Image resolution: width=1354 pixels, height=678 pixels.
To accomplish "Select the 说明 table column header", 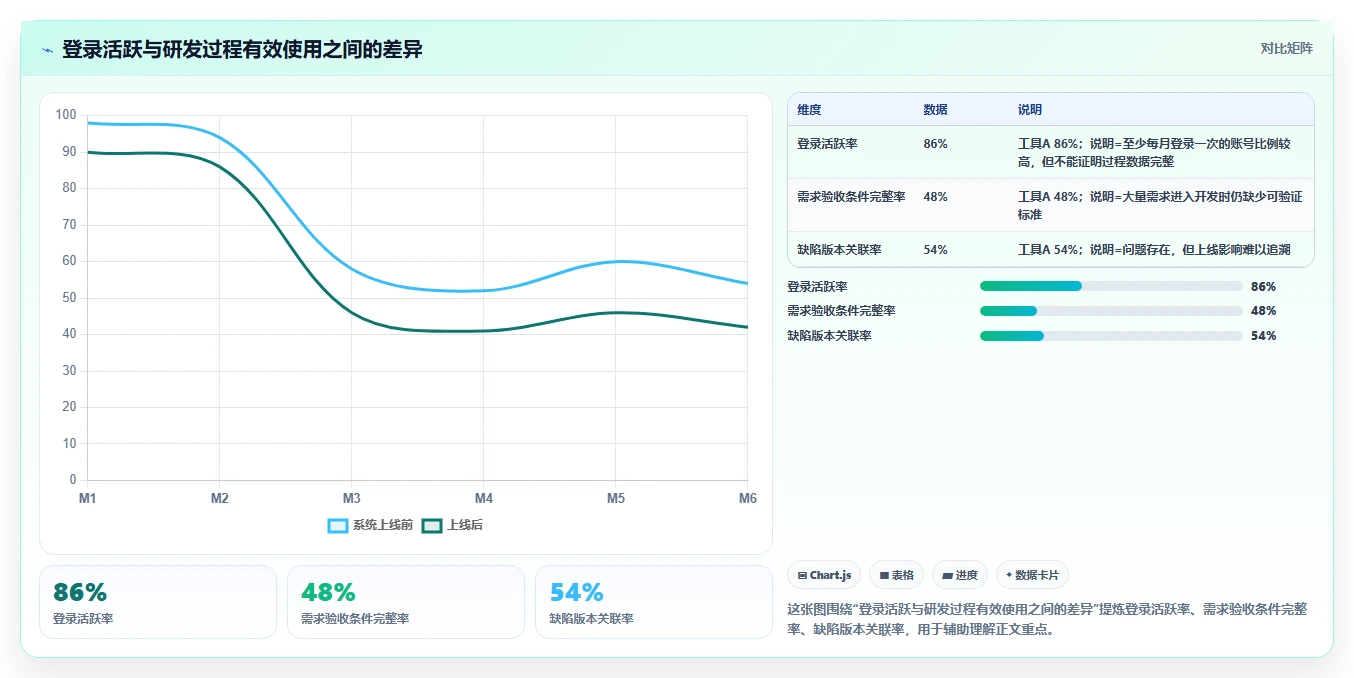I will (x=1029, y=110).
